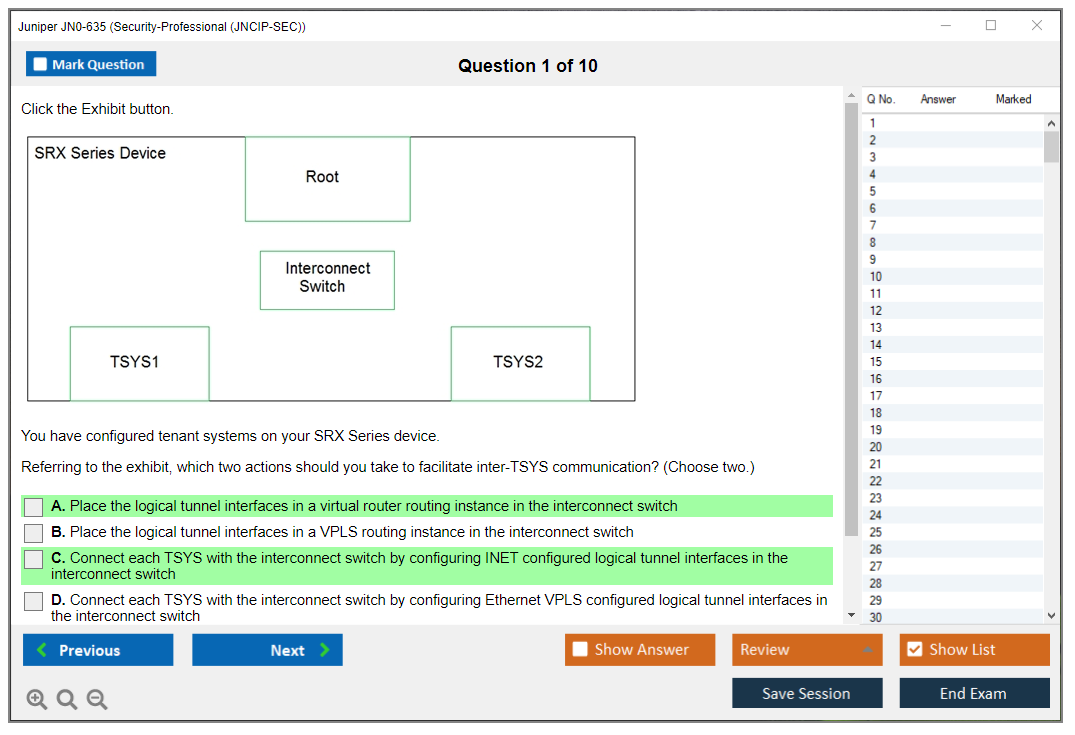Click the zoom reset magnifier icon
Screen dimensions: 1075x735
tap(67, 699)
